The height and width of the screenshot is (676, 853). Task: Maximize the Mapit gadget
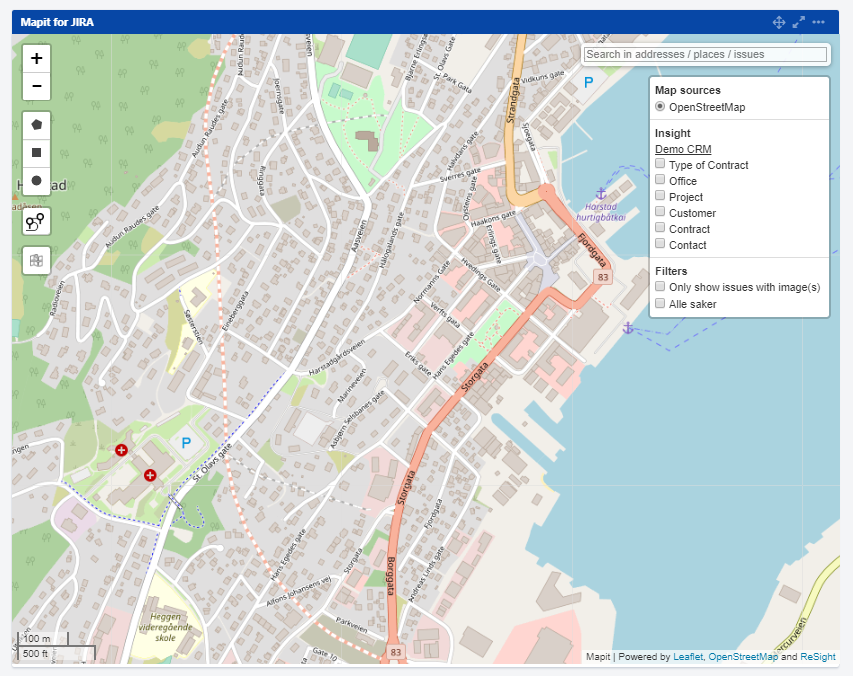pyautogui.click(x=799, y=22)
